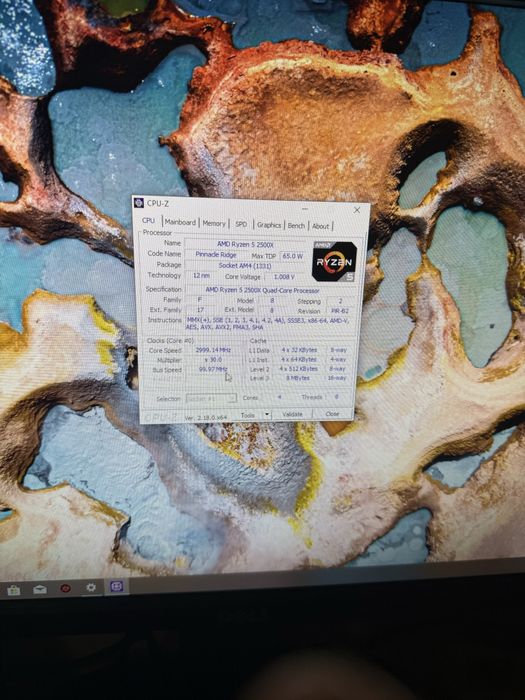Click the Tools button
This screenshot has height=700, width=525.
pos(247,415)
